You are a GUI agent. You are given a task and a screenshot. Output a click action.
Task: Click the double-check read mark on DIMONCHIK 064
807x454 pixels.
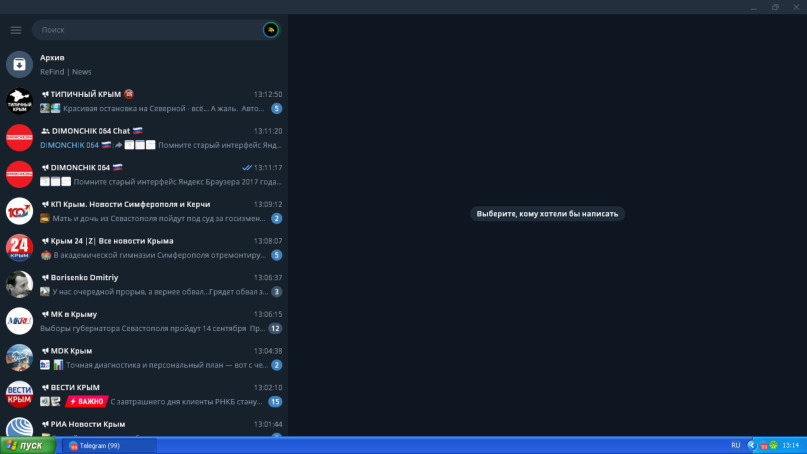pyautogui.click(x=247, y=168)
